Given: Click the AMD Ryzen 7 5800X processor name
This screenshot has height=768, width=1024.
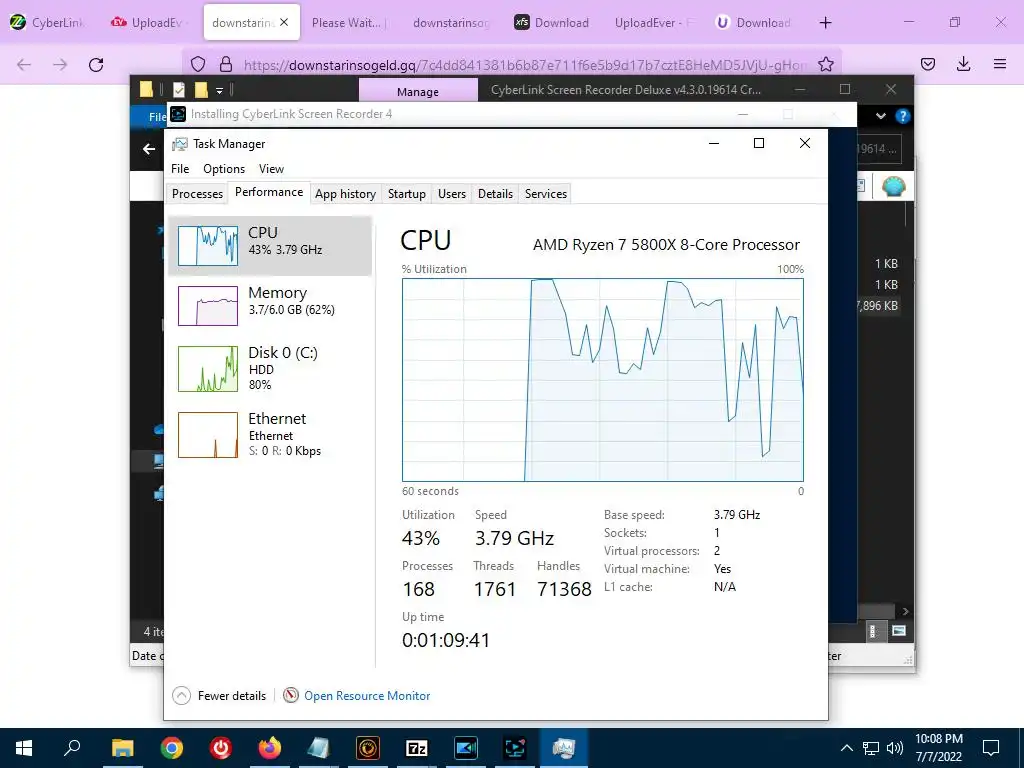Looking at the screenshot, I should 666,245.
